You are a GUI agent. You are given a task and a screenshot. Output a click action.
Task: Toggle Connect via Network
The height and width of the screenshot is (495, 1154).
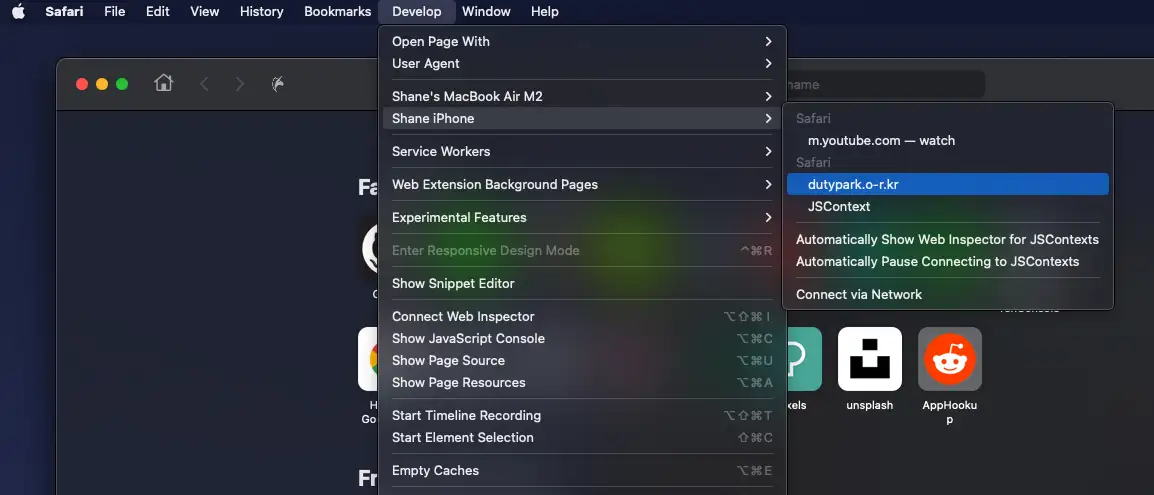point(948,294)
